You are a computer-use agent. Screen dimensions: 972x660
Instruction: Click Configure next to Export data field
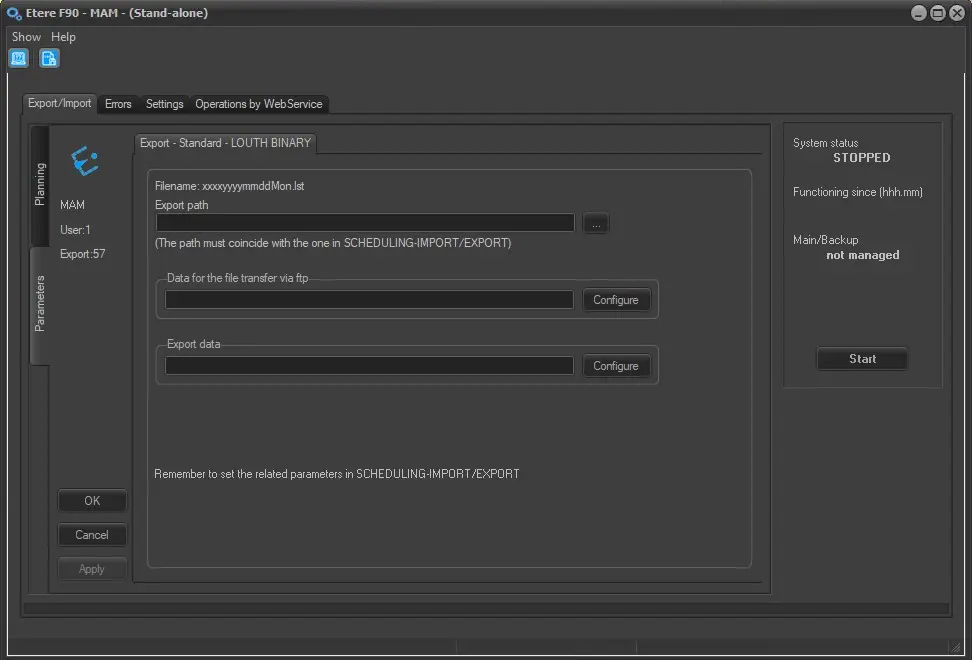615,366
